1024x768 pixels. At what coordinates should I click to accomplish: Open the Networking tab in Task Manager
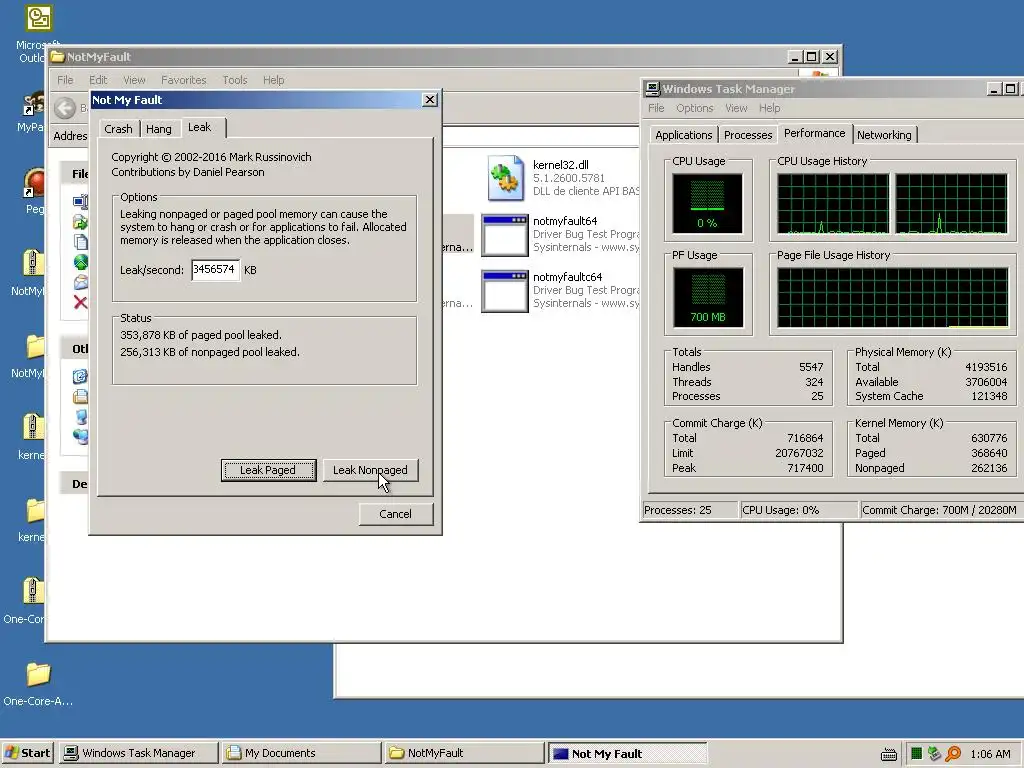(x=884, y=135)
